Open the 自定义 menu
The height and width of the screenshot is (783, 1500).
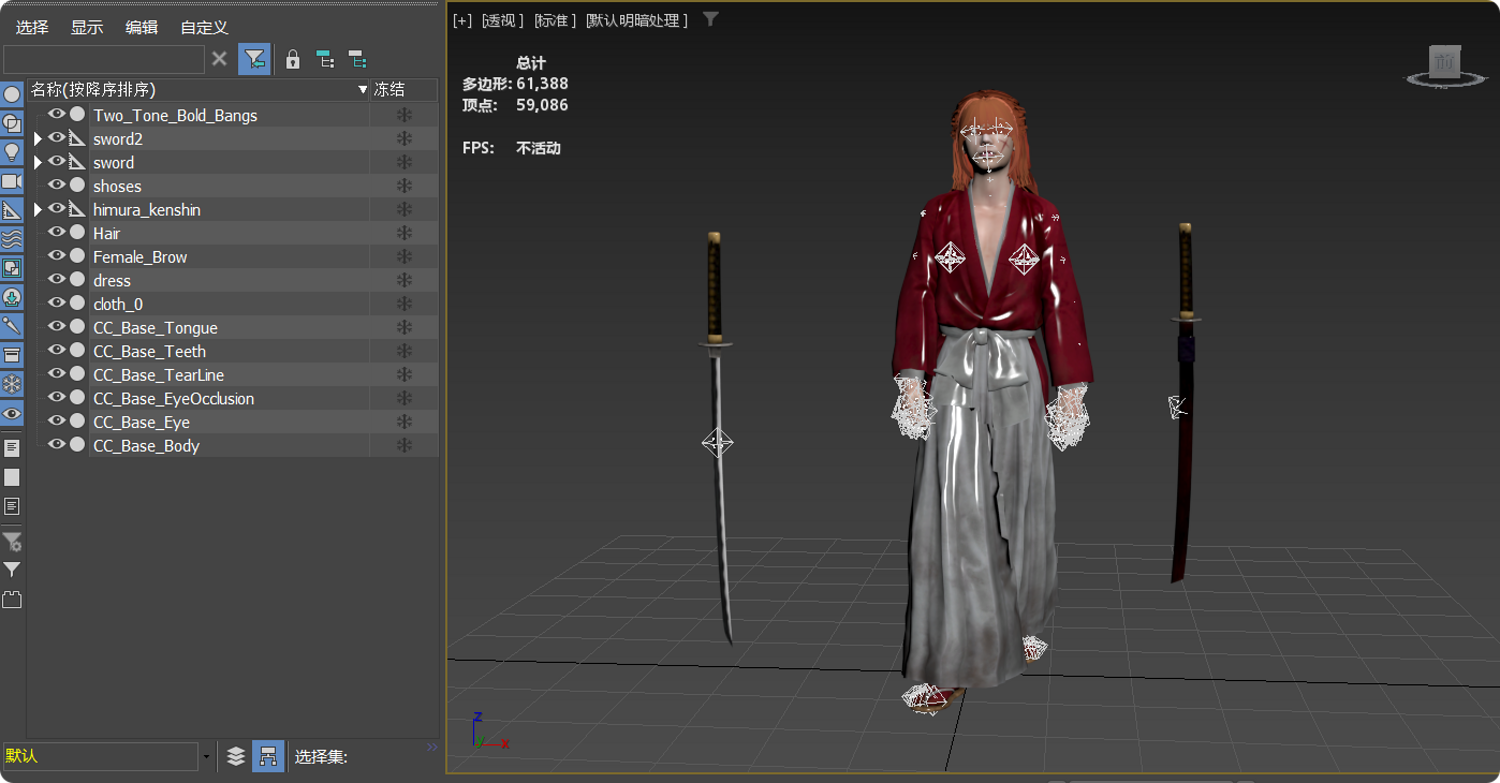[204, 27]
